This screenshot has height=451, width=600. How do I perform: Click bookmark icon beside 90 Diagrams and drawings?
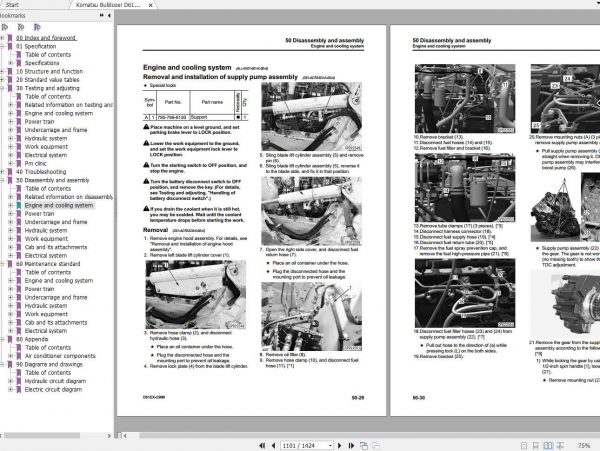pos(10,365)
